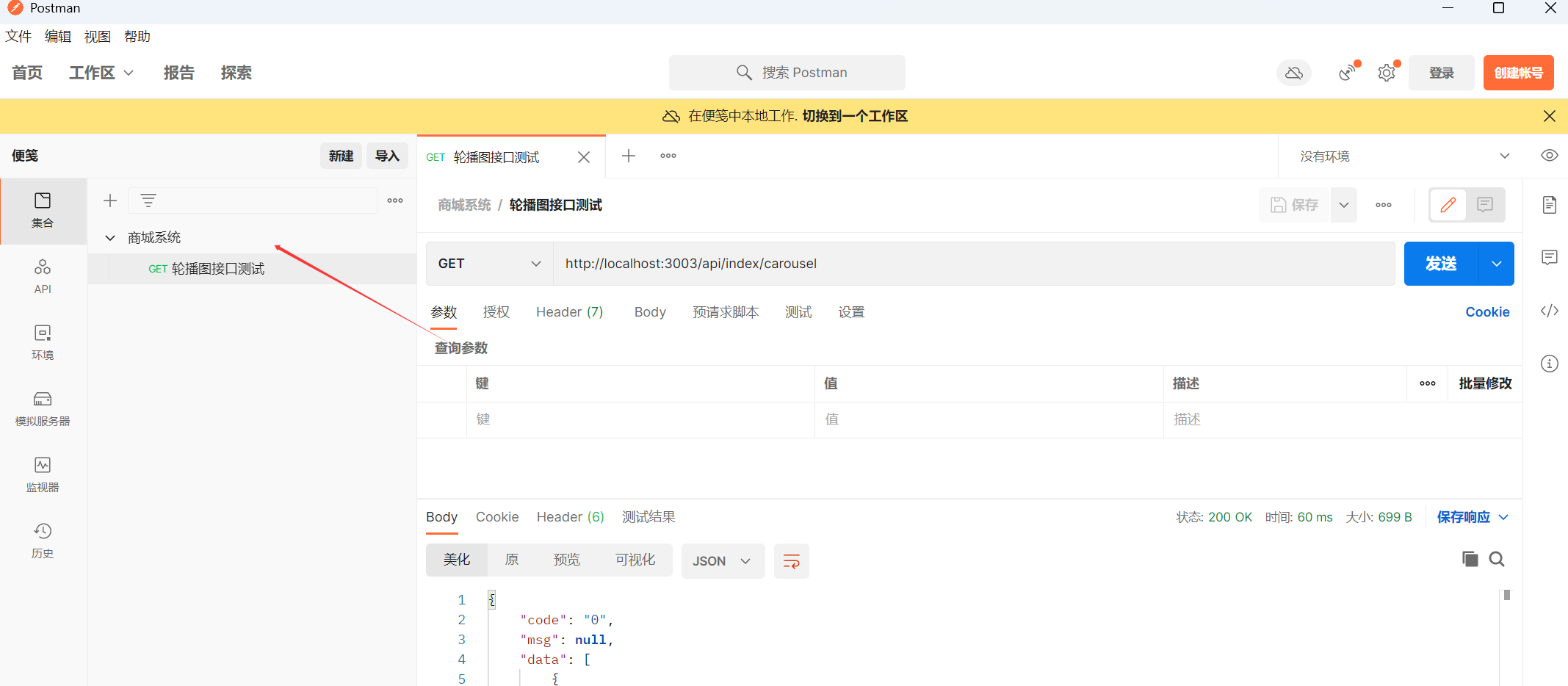
Task: Open the Monitors (监视器) sidebar panel
Action: click(x=43, y=475)
